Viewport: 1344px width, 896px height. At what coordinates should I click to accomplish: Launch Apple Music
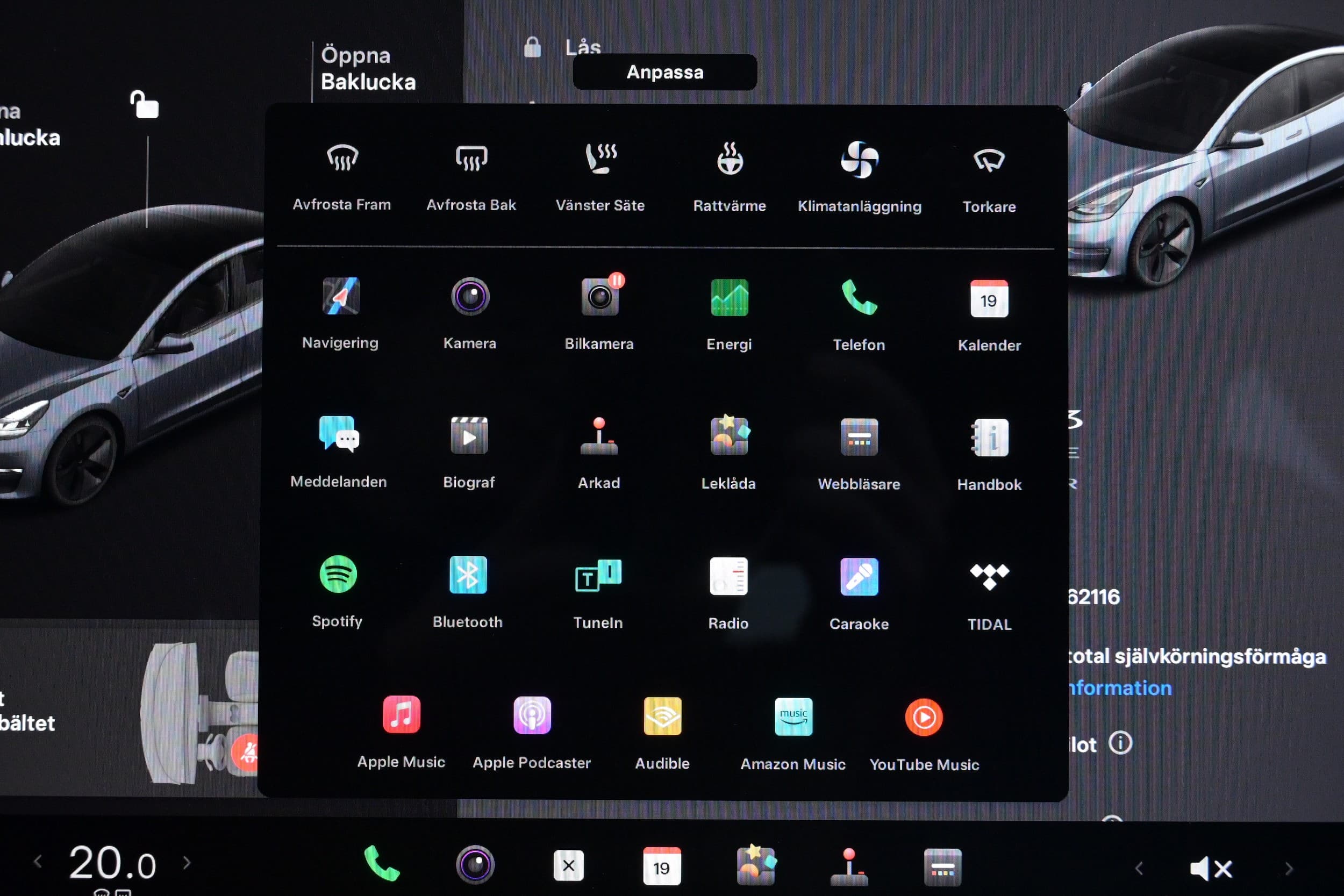click(401, 733)
